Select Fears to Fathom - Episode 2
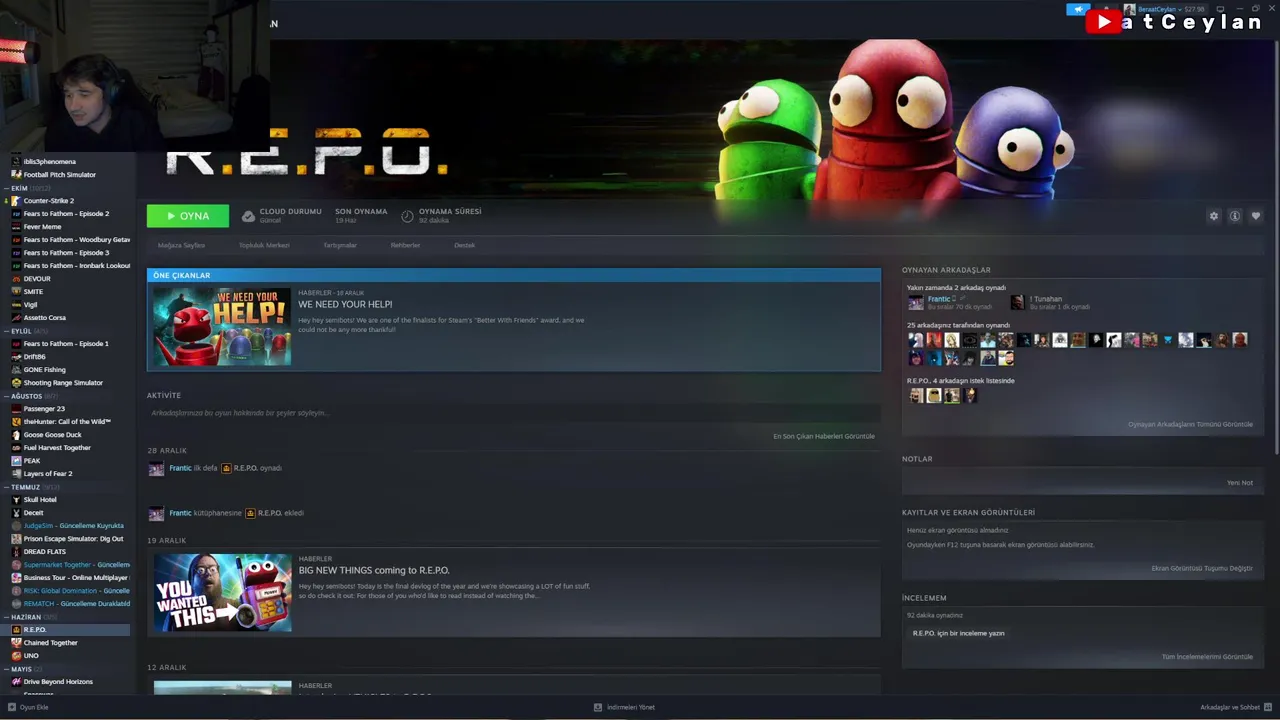The height and width of the screenshot is (720, 1280). [x=66, y=214]
